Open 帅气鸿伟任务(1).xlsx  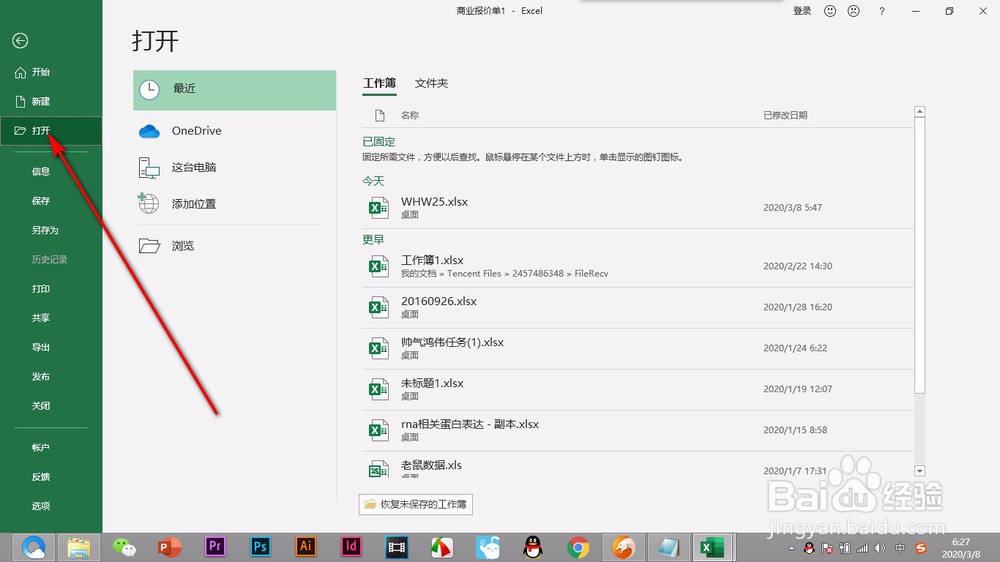click(x=638, y=348)
